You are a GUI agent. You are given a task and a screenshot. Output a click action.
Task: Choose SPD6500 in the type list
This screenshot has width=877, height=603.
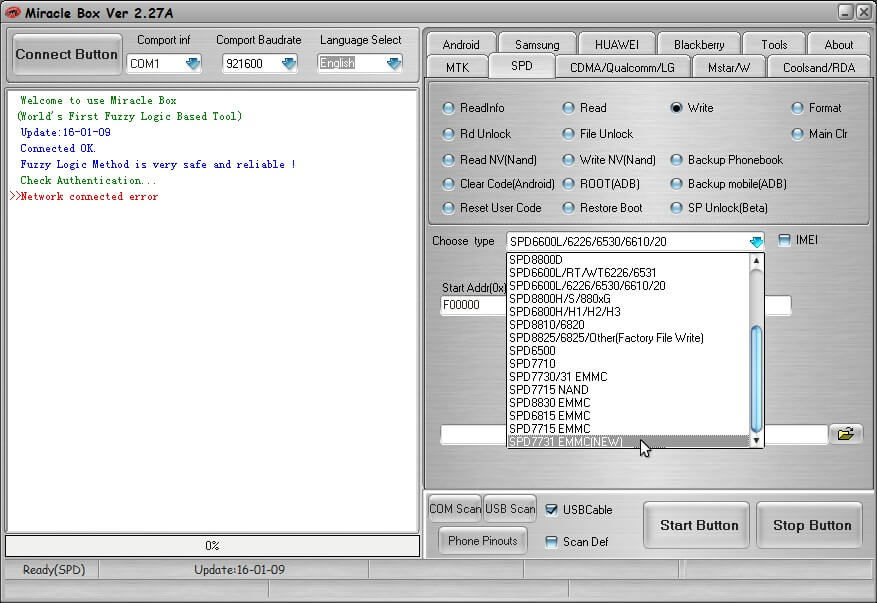pyautogui.click(x=628, y=351)
